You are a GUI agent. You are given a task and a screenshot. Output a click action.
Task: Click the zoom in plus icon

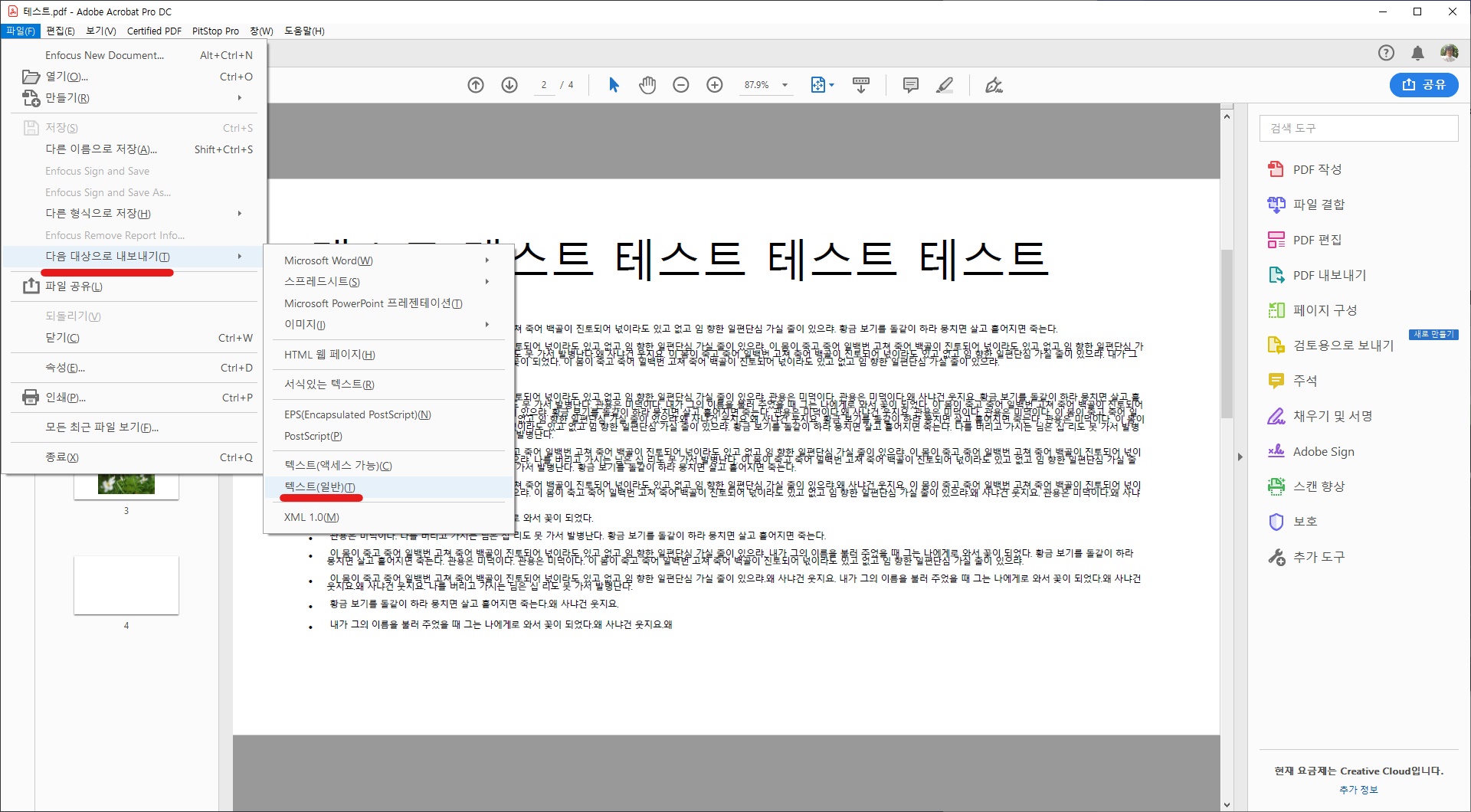(x=715, y=85)
